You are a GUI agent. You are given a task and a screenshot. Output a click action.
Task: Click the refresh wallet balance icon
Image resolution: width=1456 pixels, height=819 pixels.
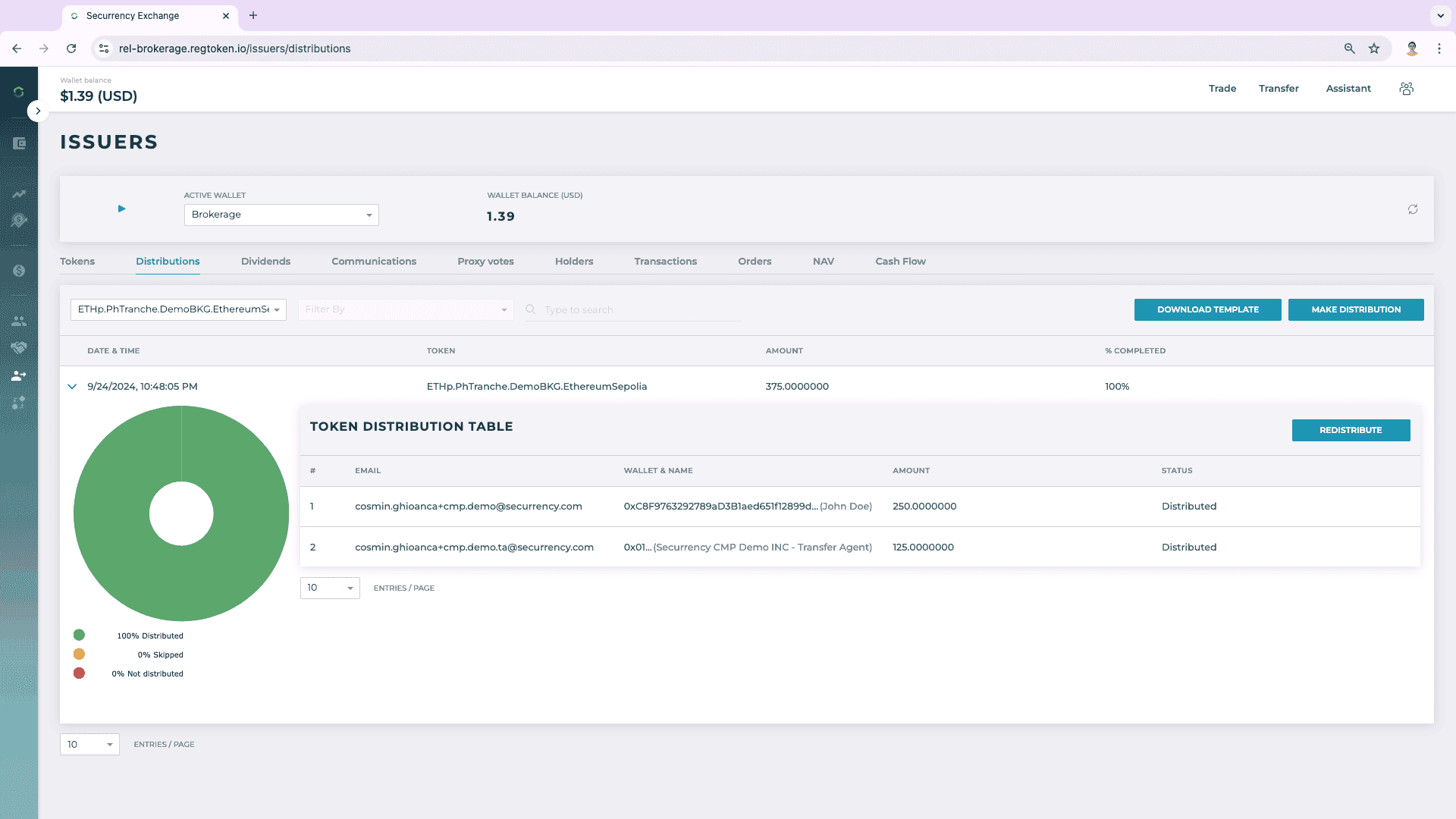(x=1413, y=209)
